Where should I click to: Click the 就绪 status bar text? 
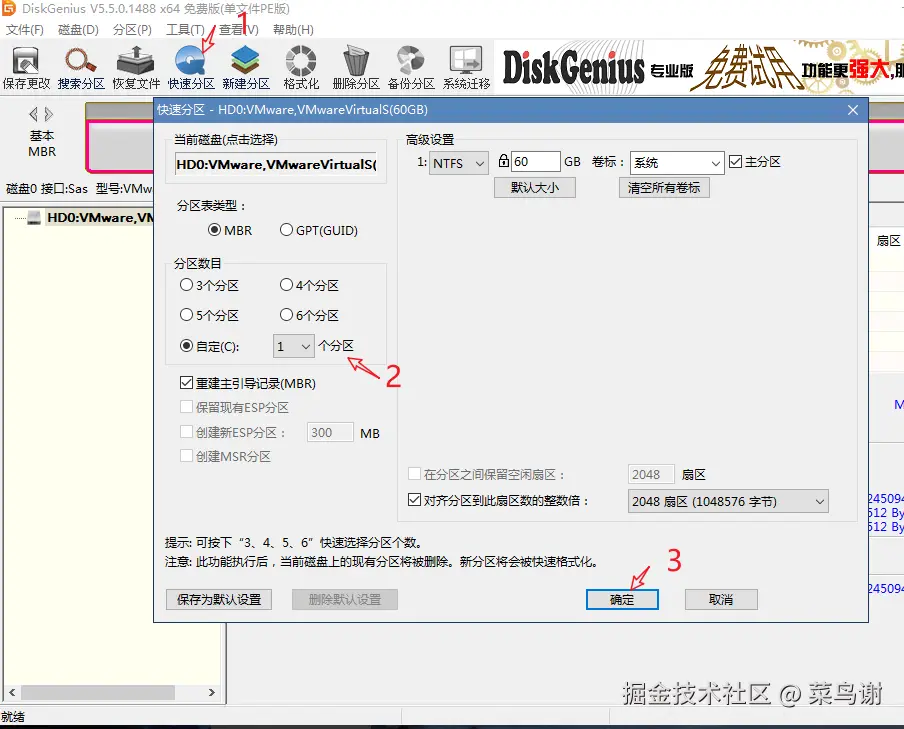click(13, 717)
